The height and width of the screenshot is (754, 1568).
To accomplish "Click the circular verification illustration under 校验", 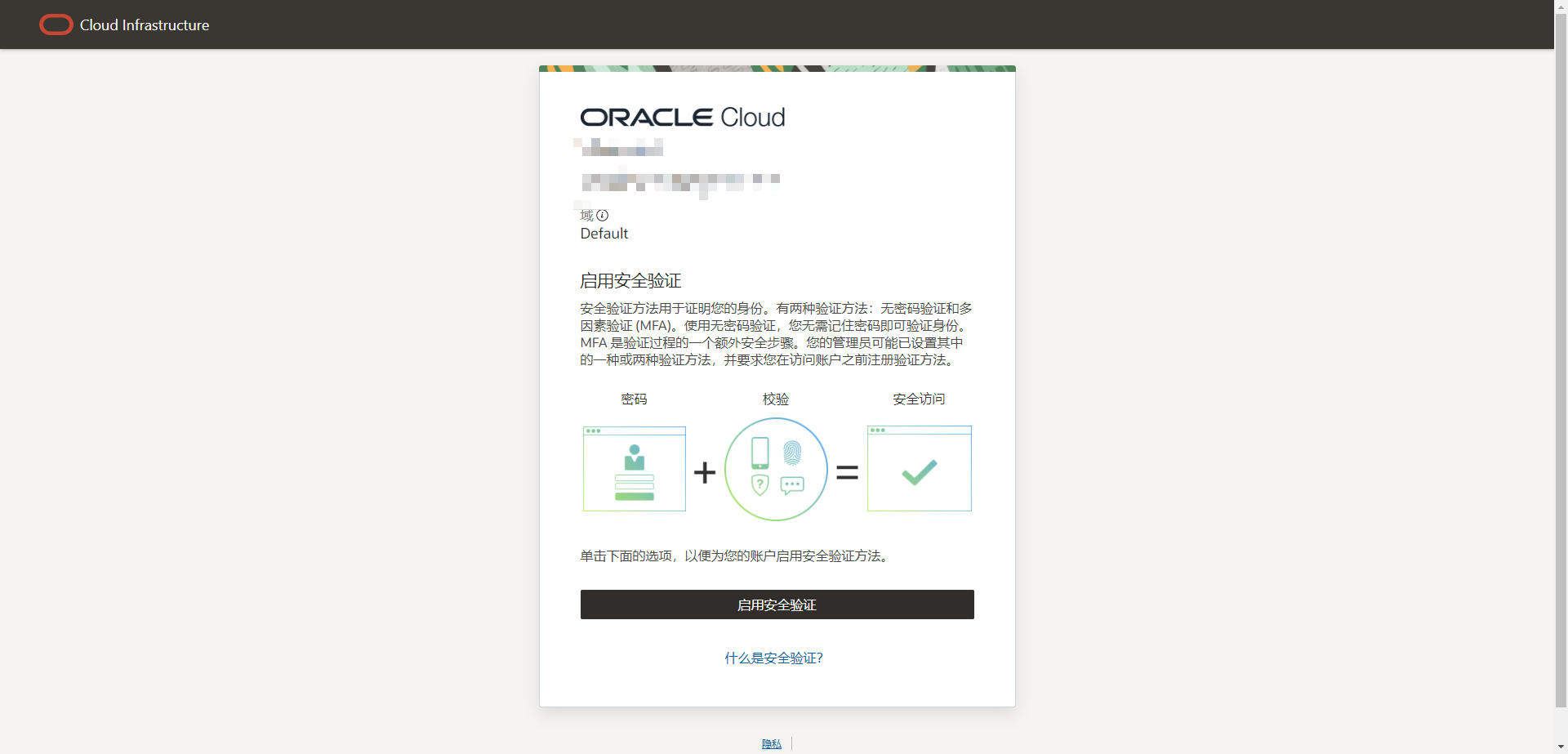I will pyautogui.click(x=776, y=469).
